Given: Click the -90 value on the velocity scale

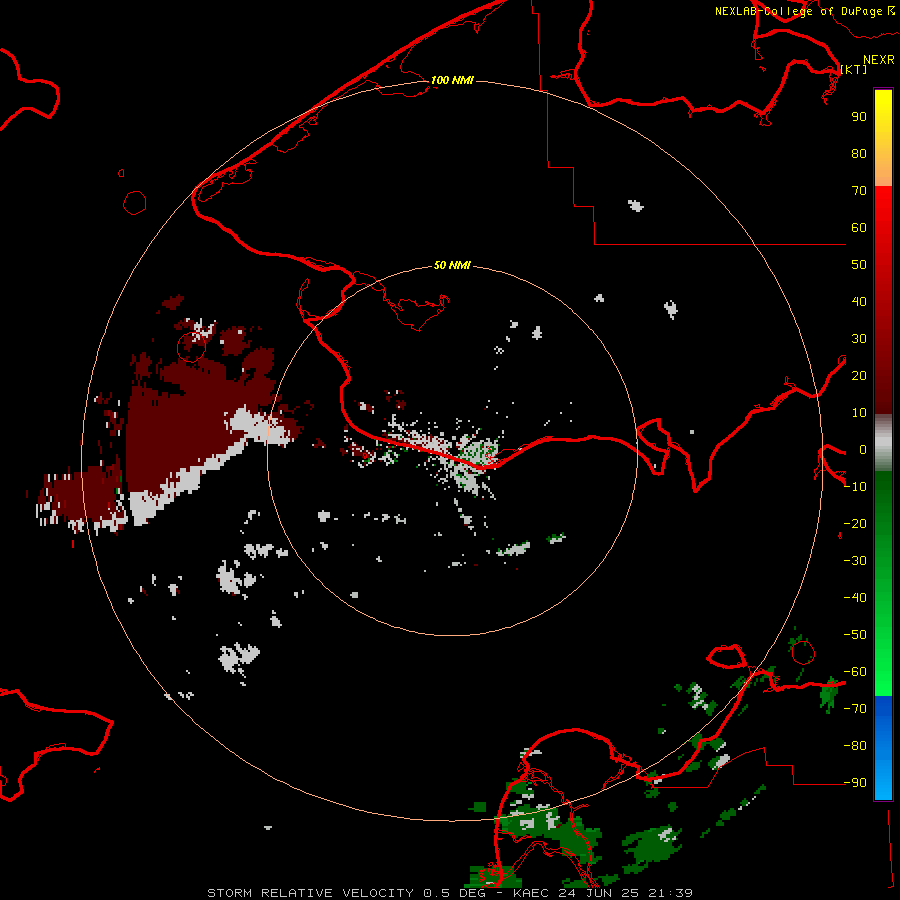Looking at the screenshot, I should [855, 783].
